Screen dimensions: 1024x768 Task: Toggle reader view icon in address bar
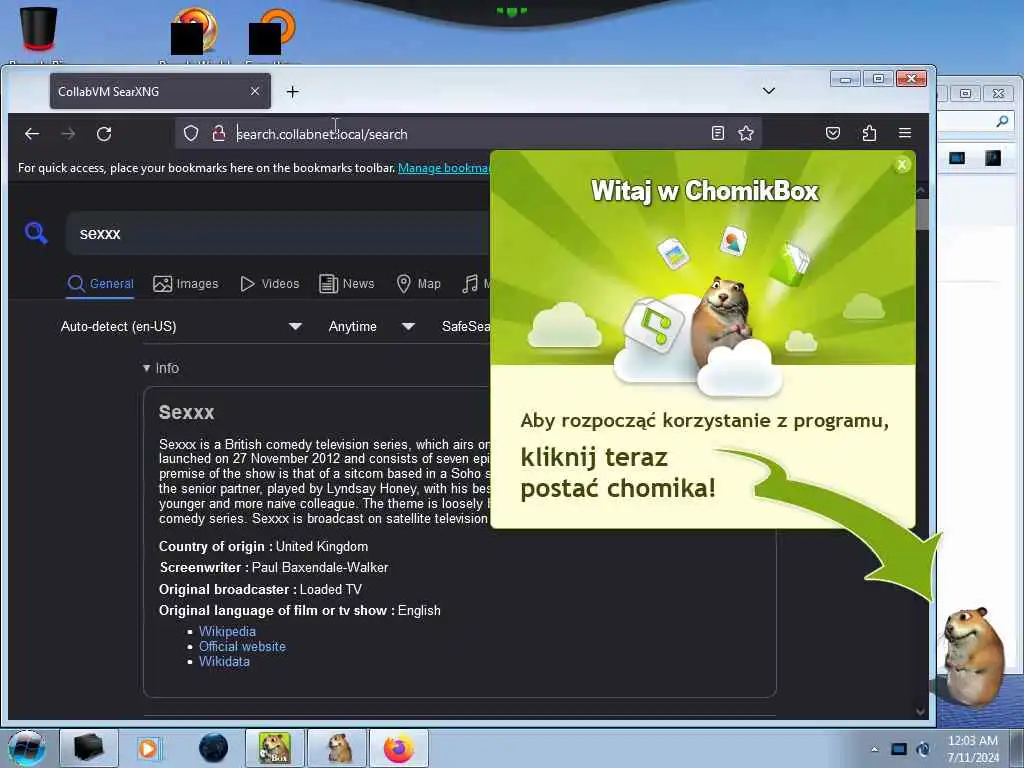point(718,133)
